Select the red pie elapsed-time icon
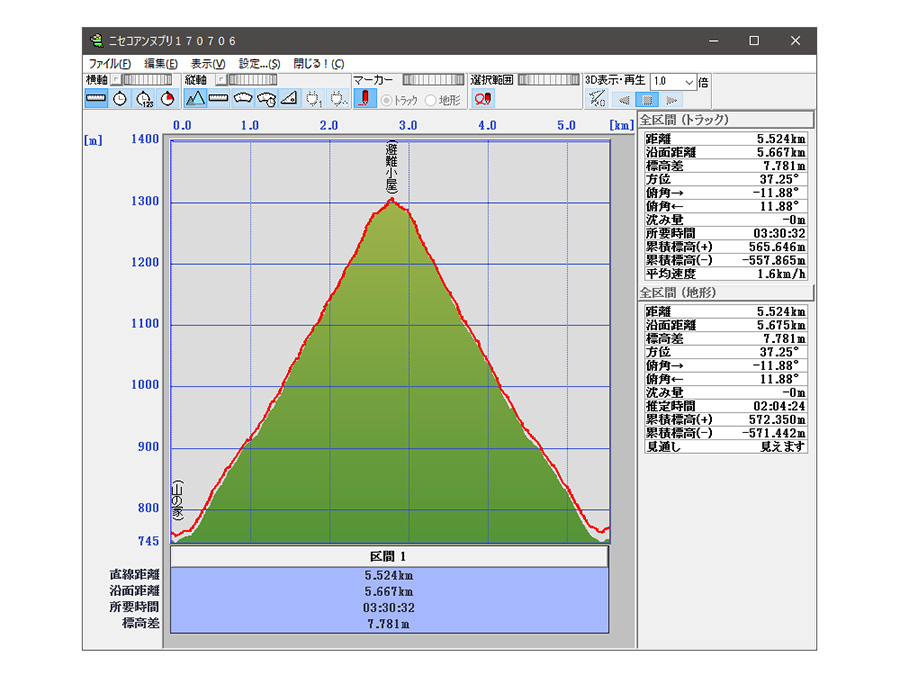 [167, 99]
